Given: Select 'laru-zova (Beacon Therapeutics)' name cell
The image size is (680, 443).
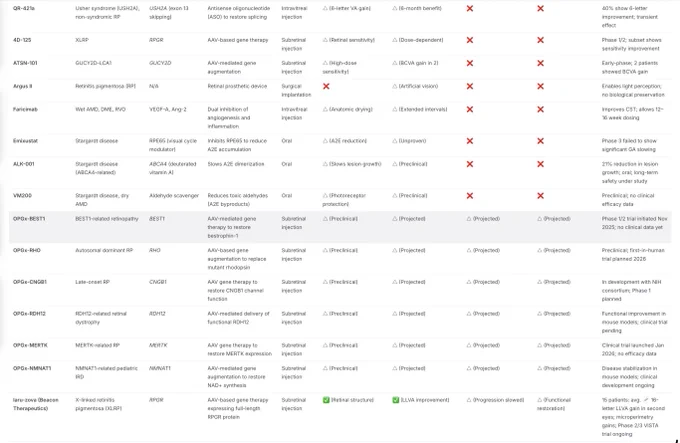Looking at the screenshot, I should (36, 404).
